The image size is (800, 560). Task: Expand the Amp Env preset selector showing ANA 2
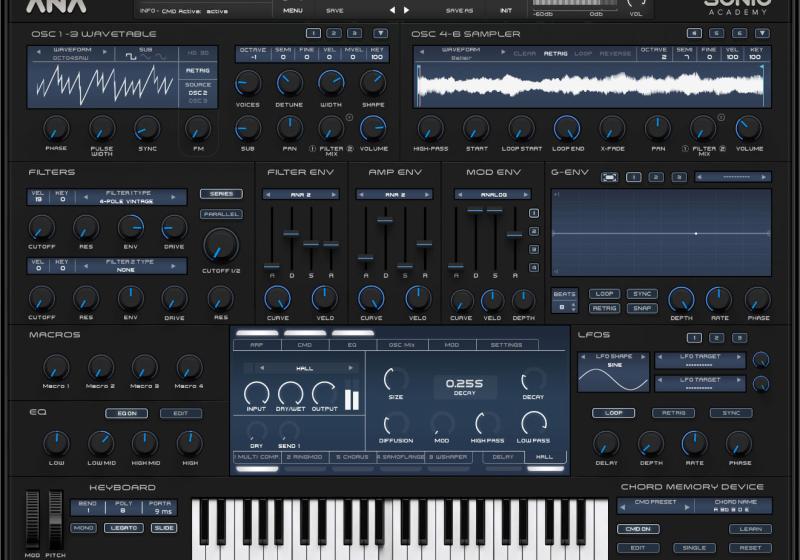(x=396, y=195)
